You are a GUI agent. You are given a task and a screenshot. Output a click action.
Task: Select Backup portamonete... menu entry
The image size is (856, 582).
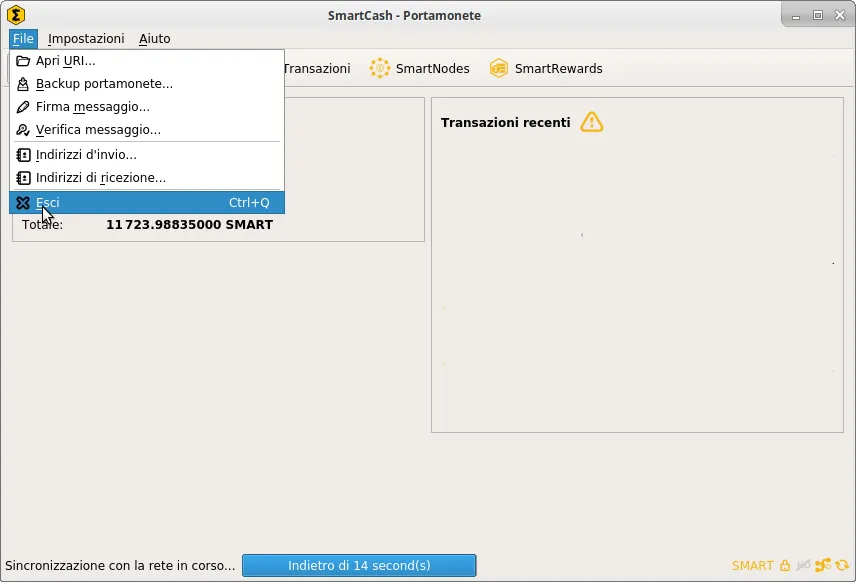(147, 84)
